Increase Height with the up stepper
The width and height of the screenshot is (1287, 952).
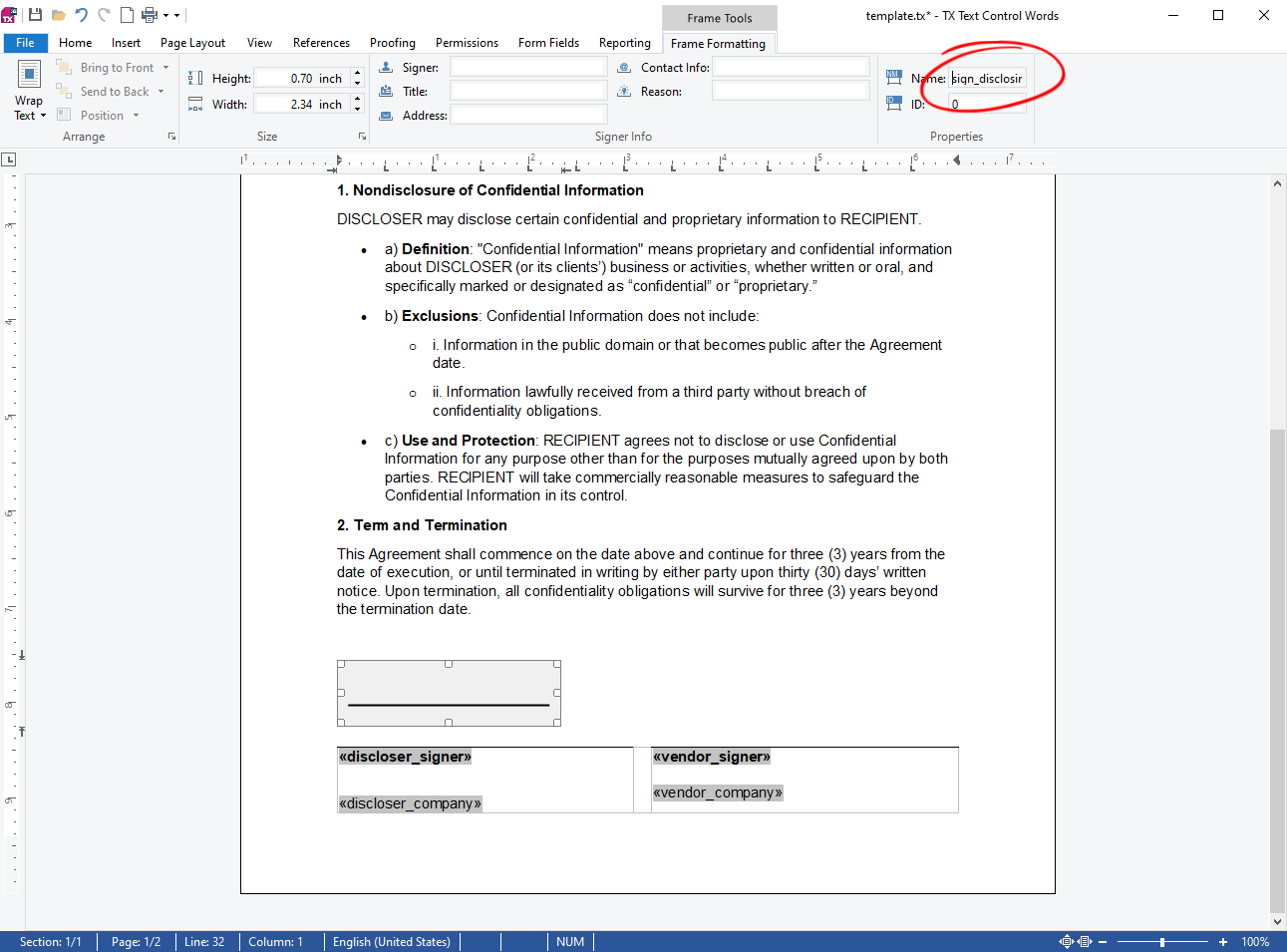tap(357, 73)
